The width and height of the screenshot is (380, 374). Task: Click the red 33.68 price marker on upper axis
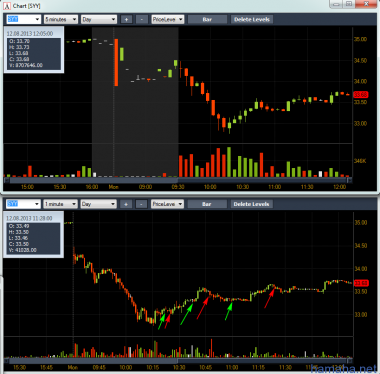(360, 95)
